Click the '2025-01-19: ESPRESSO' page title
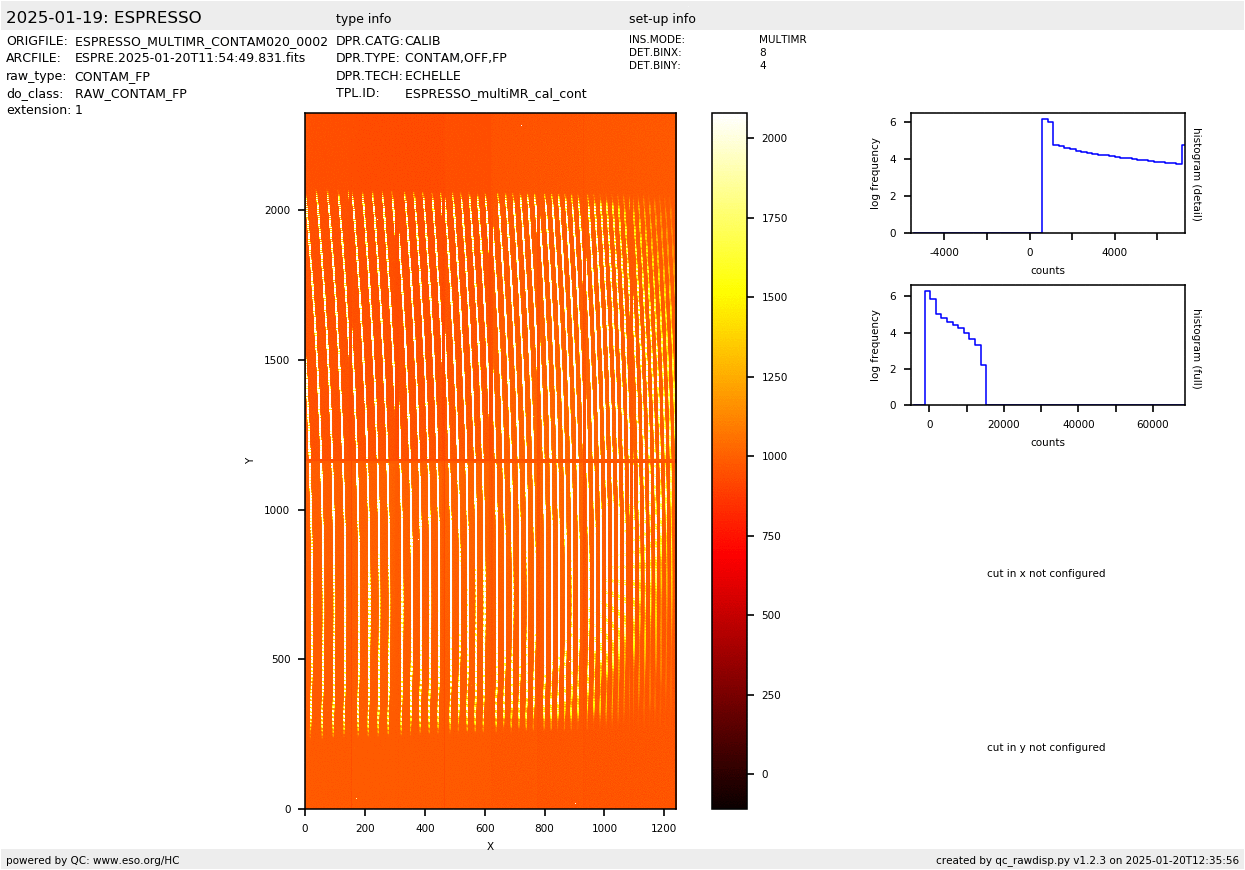The height and width of the screenshot is (870, 1245). pyautogui.click(x=104, y=18)
